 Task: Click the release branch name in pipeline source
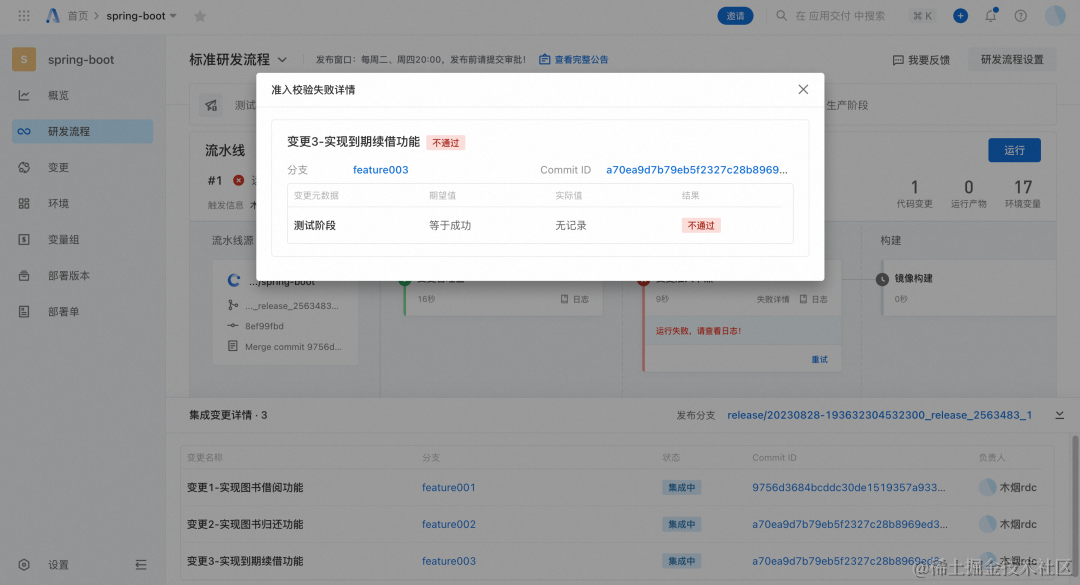pyautogui.click(x=291, y=305)
